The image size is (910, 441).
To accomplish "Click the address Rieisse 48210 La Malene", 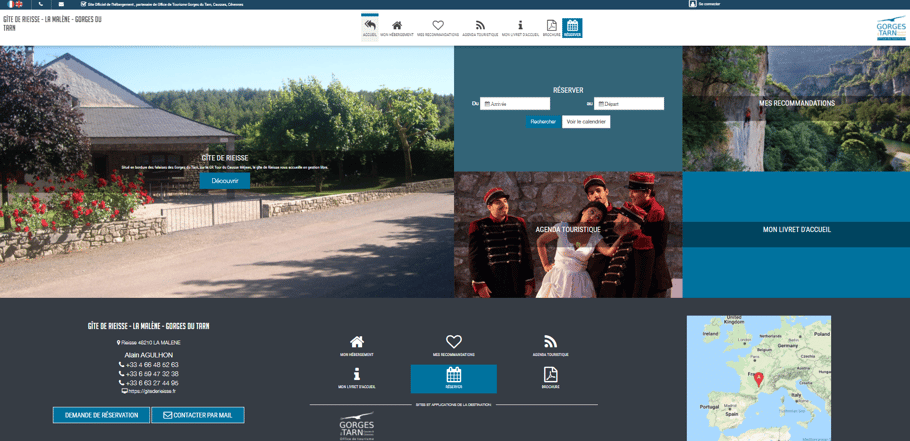I will pyautogui.click(x=149, y=343).
